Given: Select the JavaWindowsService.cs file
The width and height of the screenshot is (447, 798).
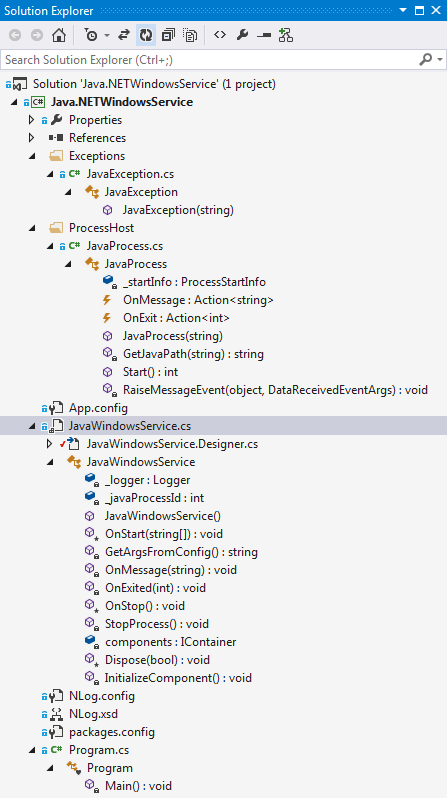Looking at the screenshot, I should click(x=130, y=426).
